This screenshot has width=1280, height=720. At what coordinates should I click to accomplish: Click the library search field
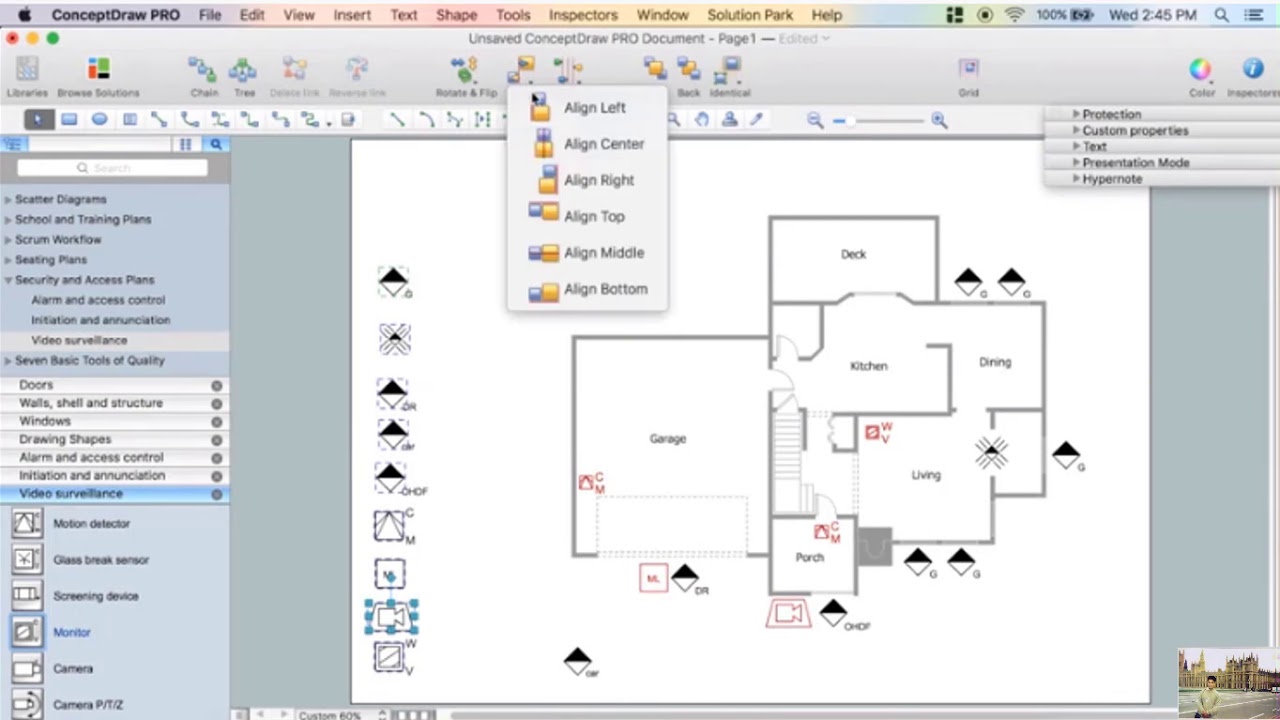coord(112,168)
